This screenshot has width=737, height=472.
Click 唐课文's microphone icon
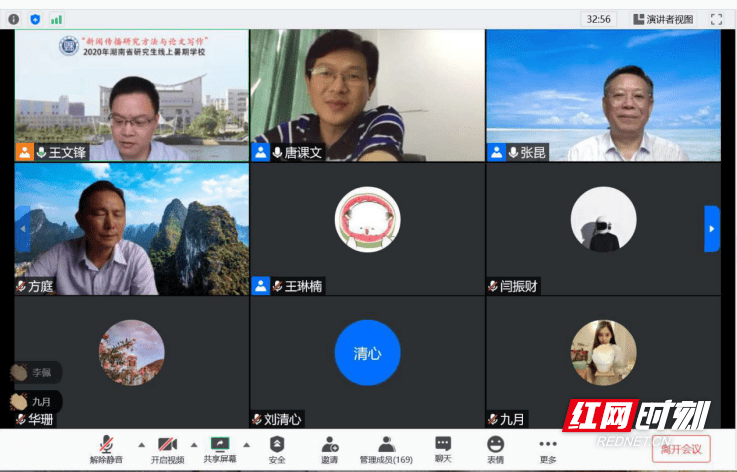[x=277, y=153]
